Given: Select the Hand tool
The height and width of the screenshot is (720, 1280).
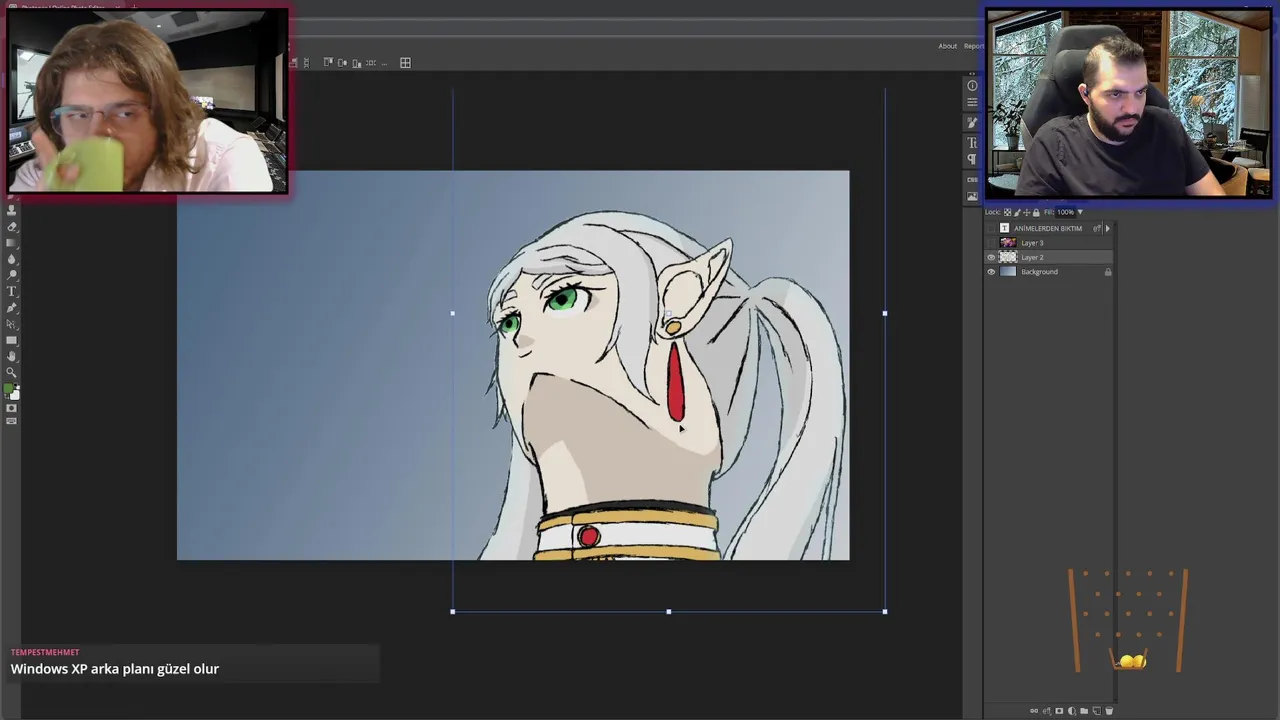Looking at the screenshot, I should (x=12, y=356).
